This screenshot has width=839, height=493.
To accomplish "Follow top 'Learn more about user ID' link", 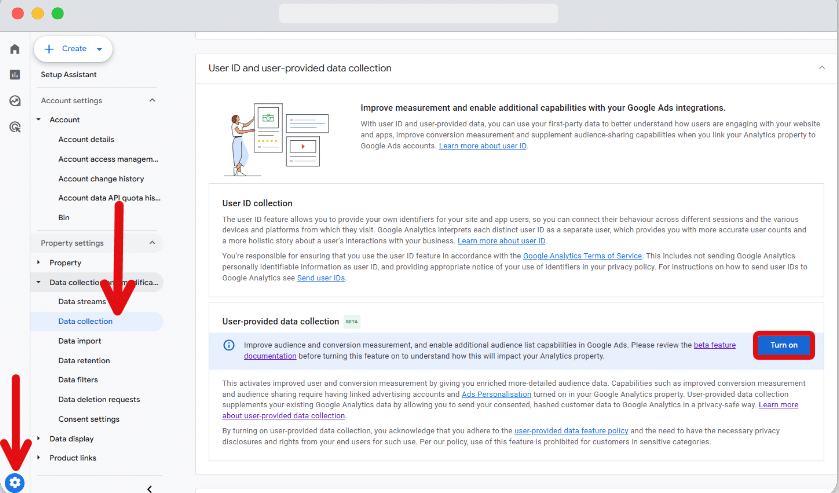I will pos(483,146).
